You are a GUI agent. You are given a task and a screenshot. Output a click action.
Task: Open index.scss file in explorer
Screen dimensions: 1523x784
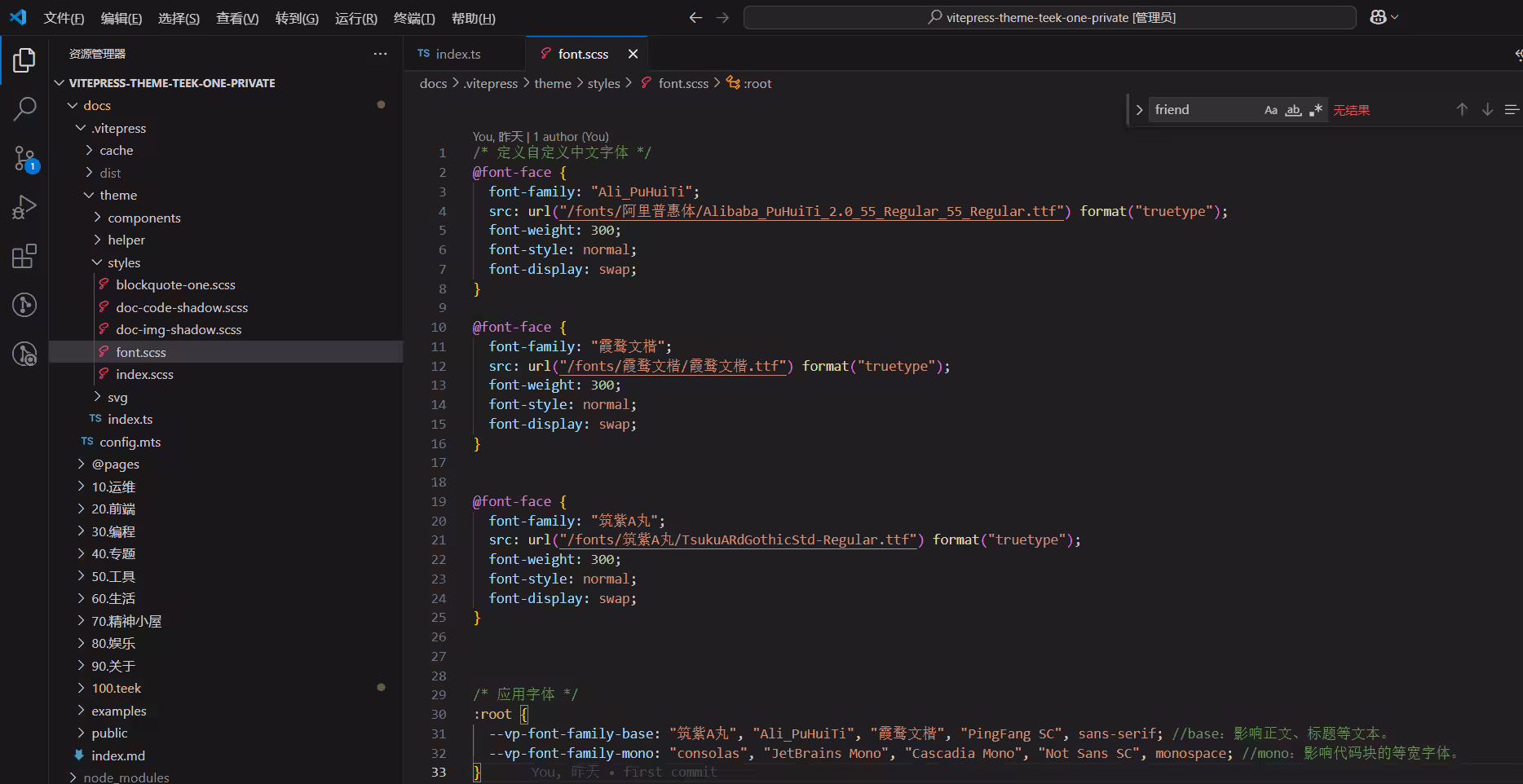tap(144, 374)
